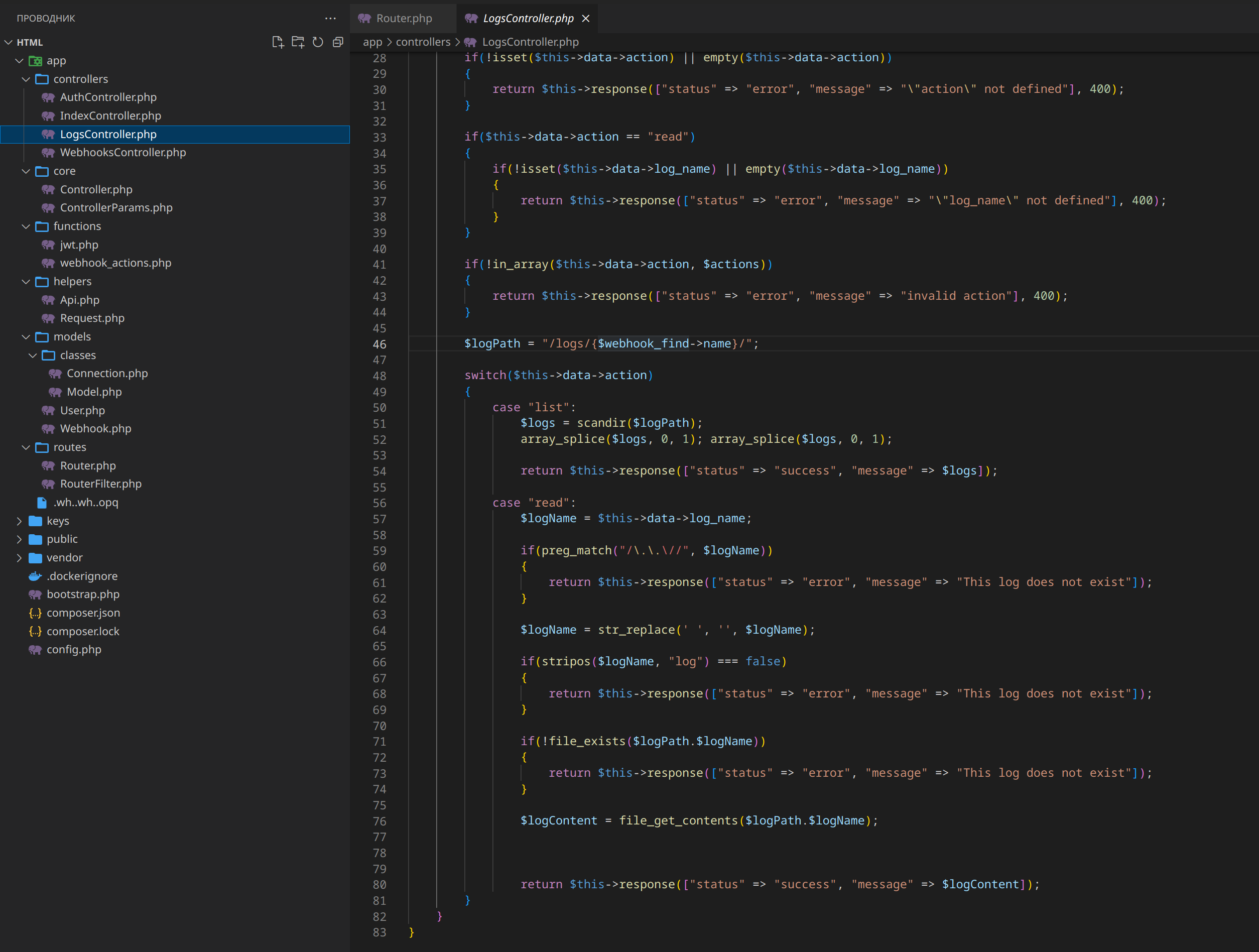Collapse the routes folder chevron
The image size is (1259, 952).
[x=26, y=447]
